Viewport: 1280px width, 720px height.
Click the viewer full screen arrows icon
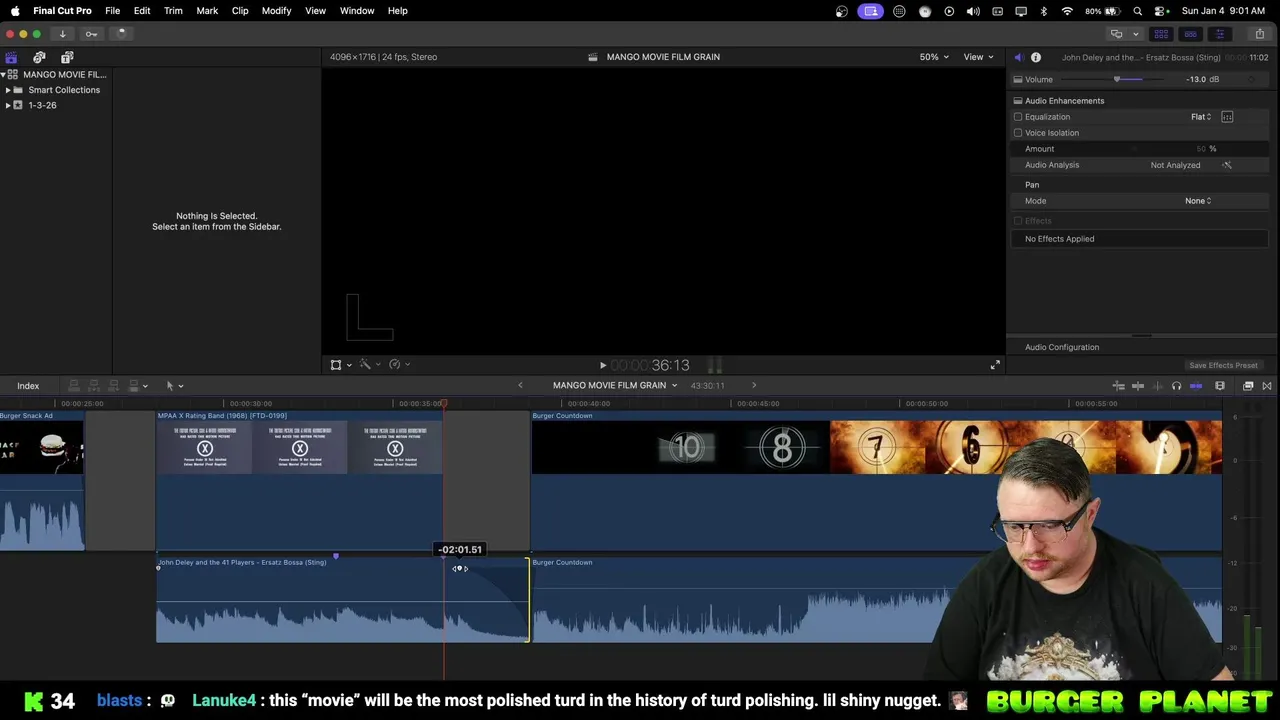click(x=994, y=365)
